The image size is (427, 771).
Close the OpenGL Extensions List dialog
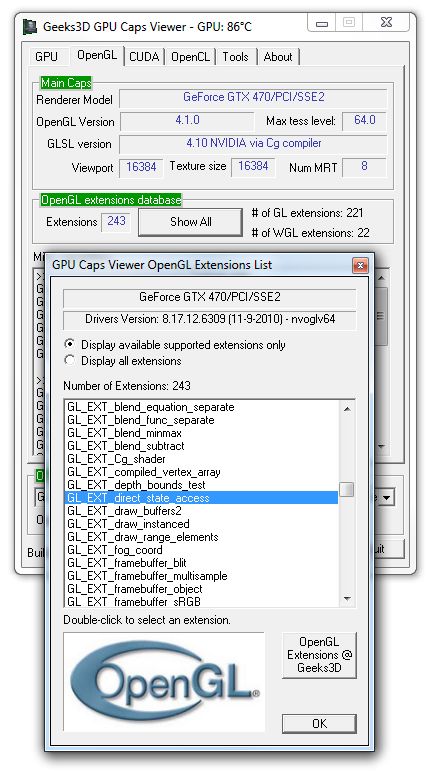360,266
